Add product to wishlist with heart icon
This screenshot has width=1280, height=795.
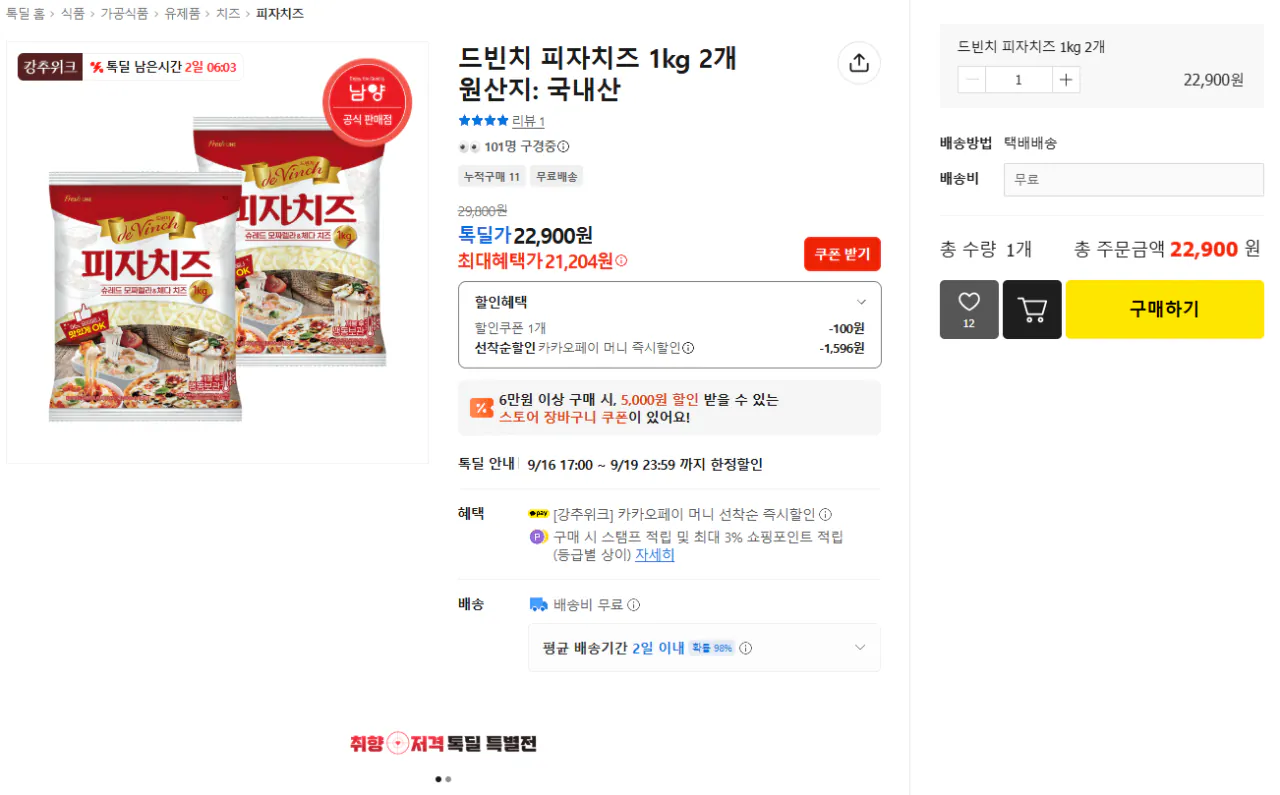tap(969, 309)
